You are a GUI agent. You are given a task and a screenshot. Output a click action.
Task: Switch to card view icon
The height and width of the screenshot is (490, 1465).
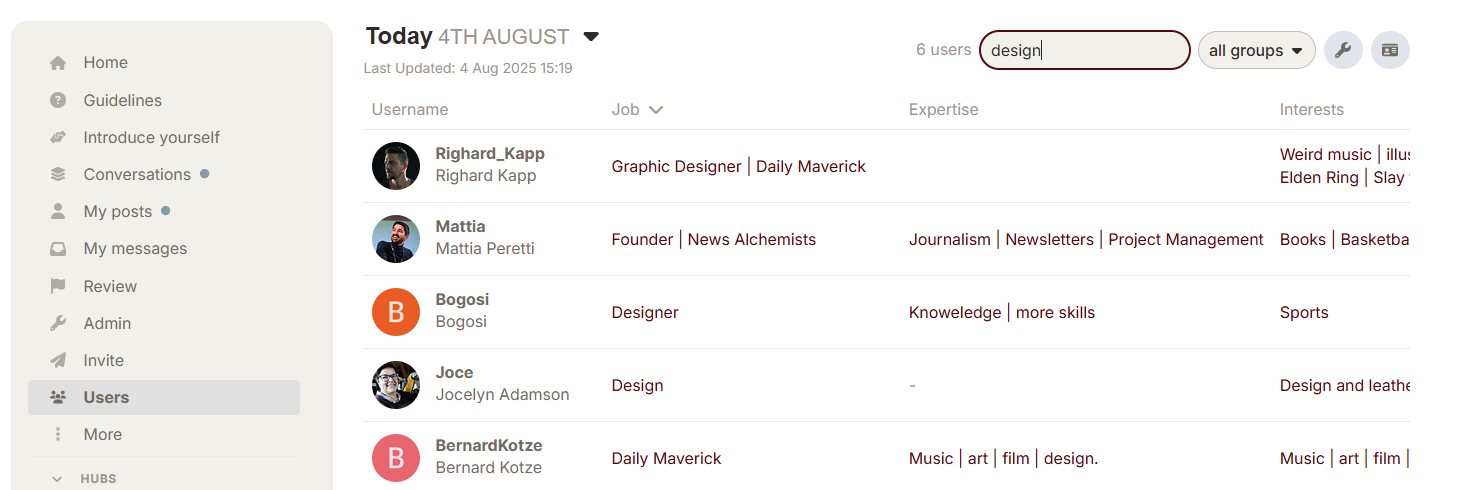(x=1390, y=50)
